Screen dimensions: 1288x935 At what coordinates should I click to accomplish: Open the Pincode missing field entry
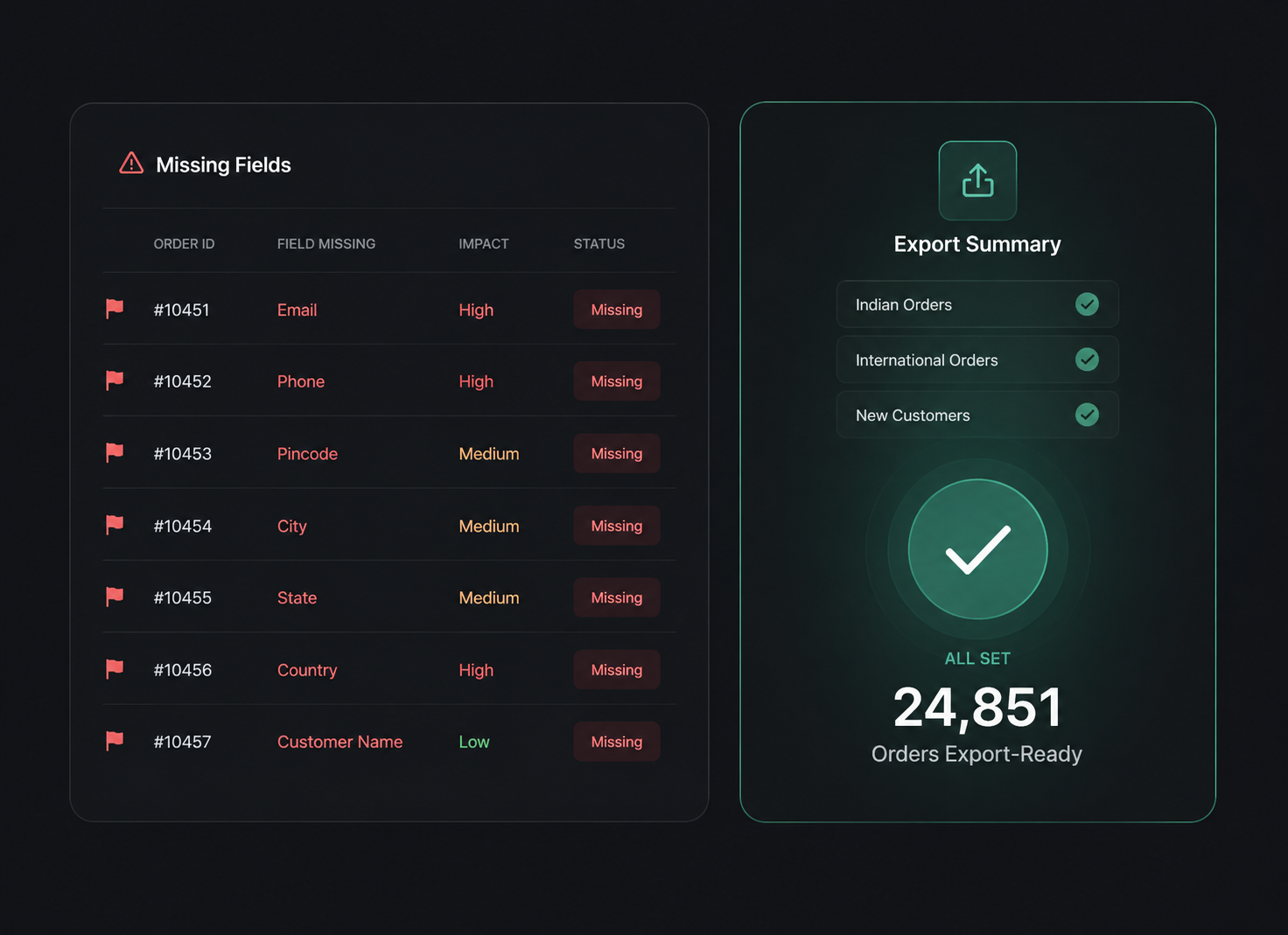click(x=307, y=454)
